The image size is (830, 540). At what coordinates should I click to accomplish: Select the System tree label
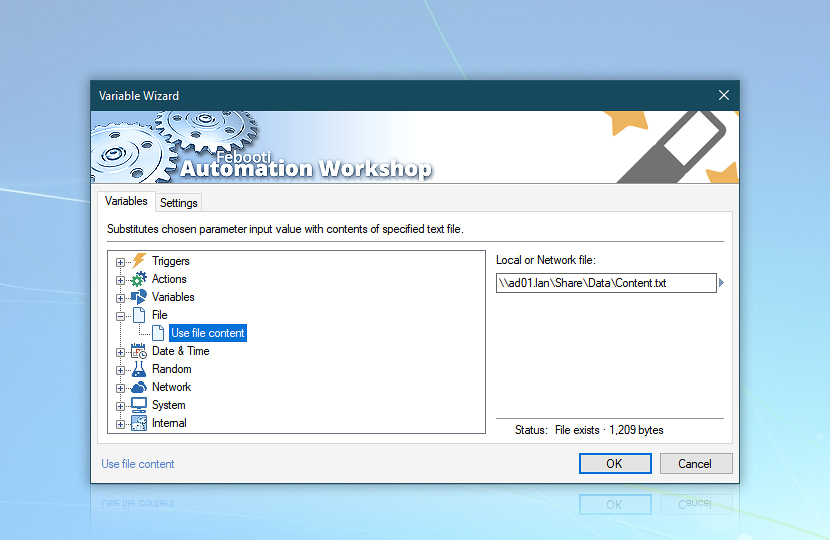click(168, 405)
